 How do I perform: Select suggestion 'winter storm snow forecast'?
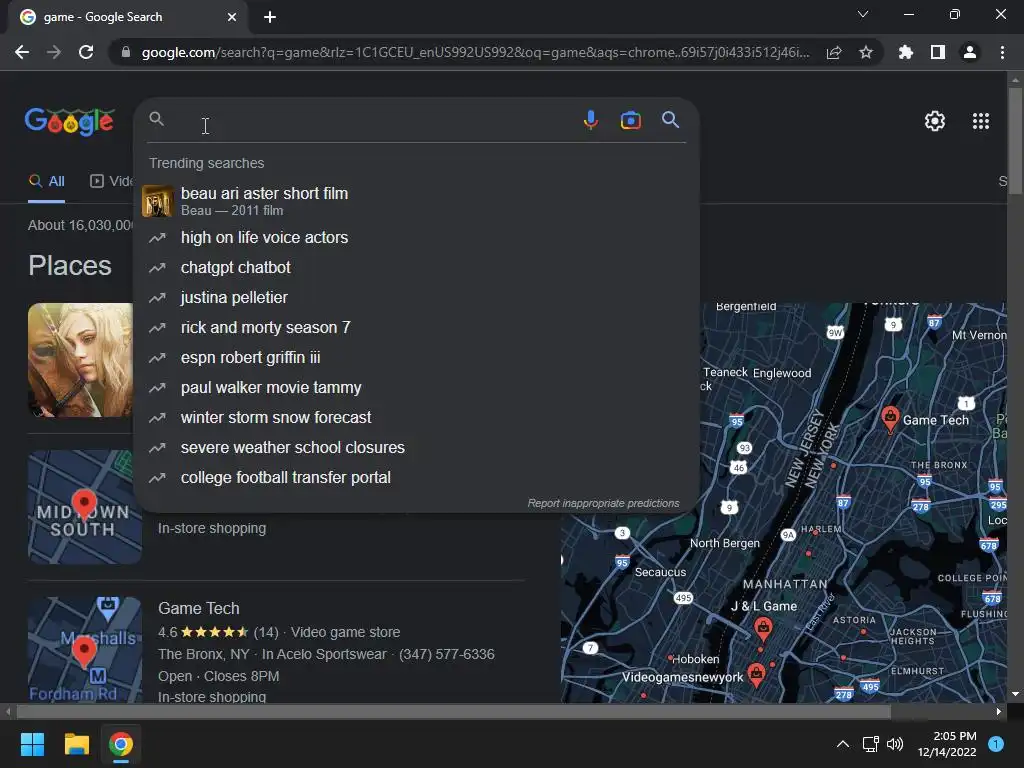417,418
